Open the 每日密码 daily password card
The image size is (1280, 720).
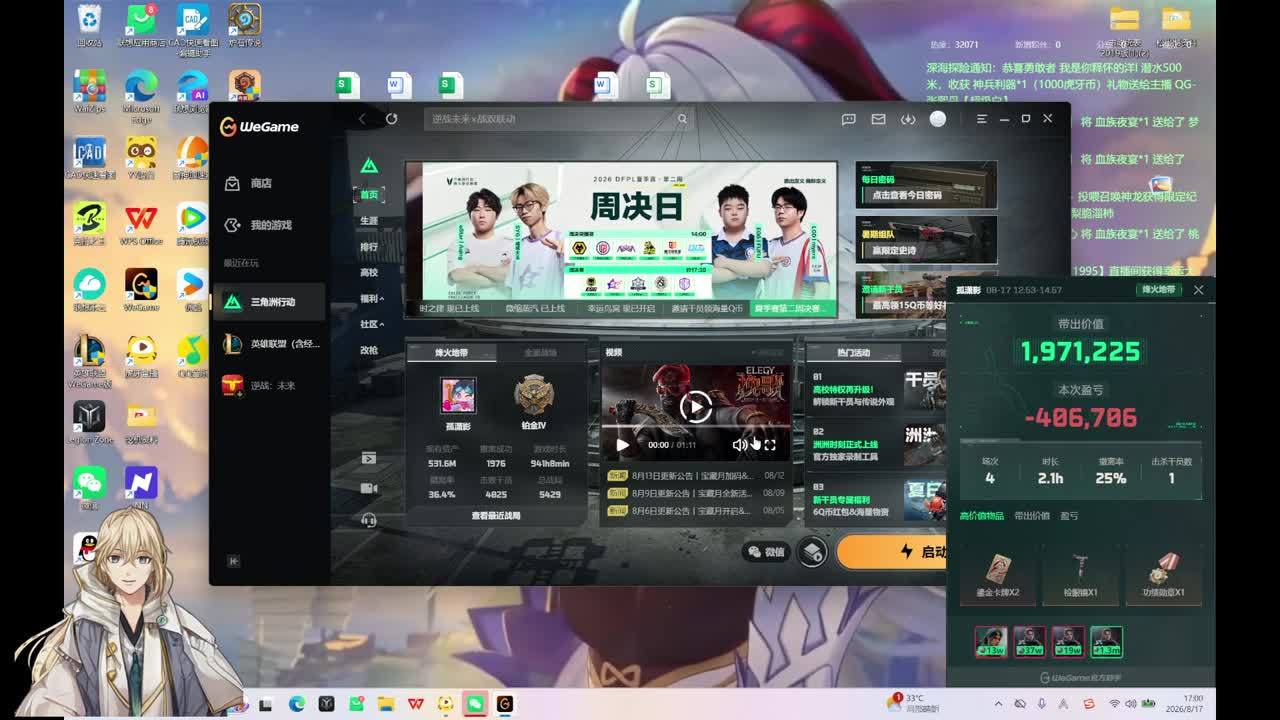[926, 185]
